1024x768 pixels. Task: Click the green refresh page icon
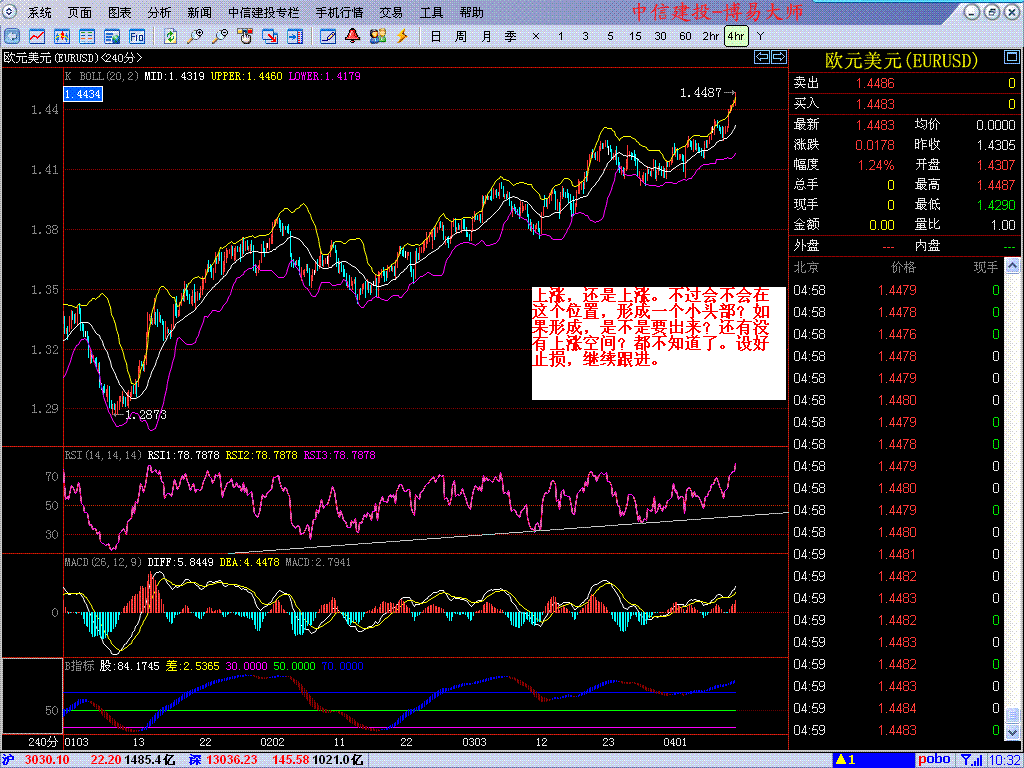pos(170,36)
